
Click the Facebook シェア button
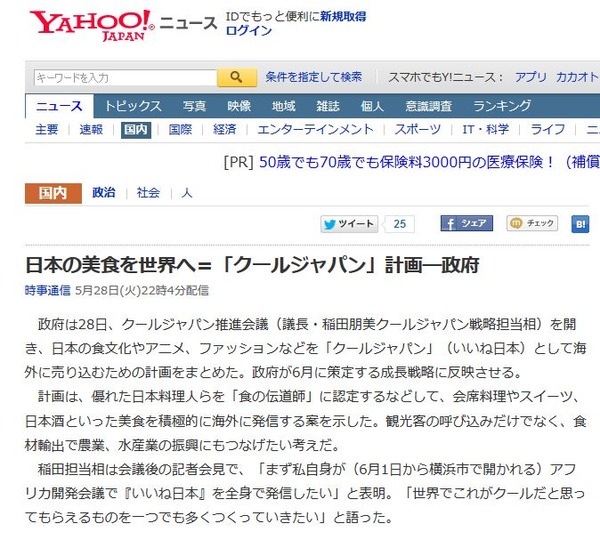pyautogui.click(x=466, y=223)
